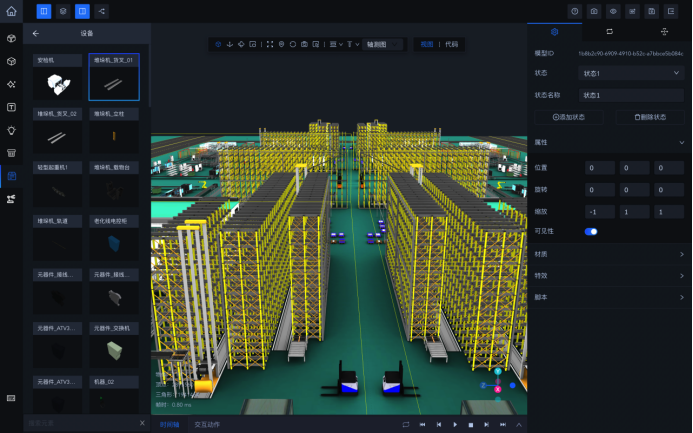Open the active device library icon in sidebar

click(x=11, y=176)
